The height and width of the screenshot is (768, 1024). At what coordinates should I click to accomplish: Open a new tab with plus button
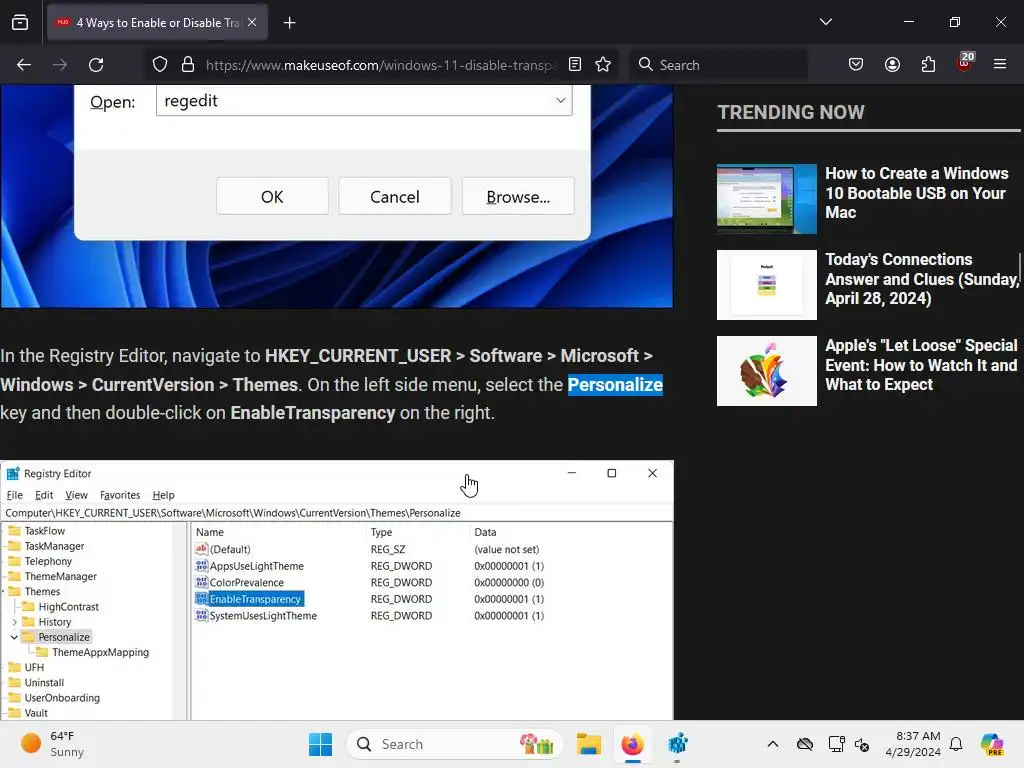pyautogui.click(x=290, y=23)
